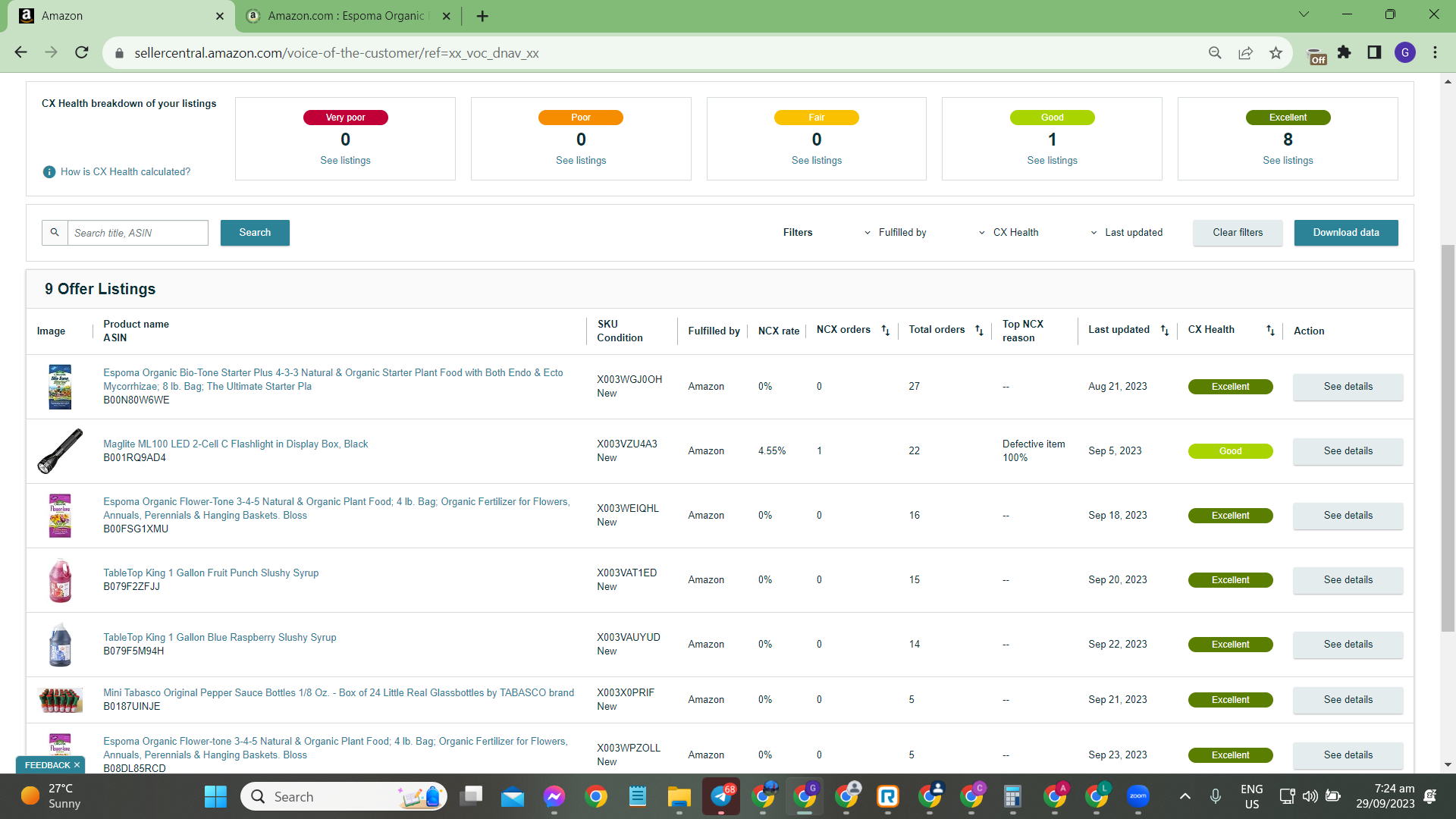Viewport: 1456px width, 819px height.
Task: Dismiss the FEEDBACK tab with its X
Action: click(77, 765)
